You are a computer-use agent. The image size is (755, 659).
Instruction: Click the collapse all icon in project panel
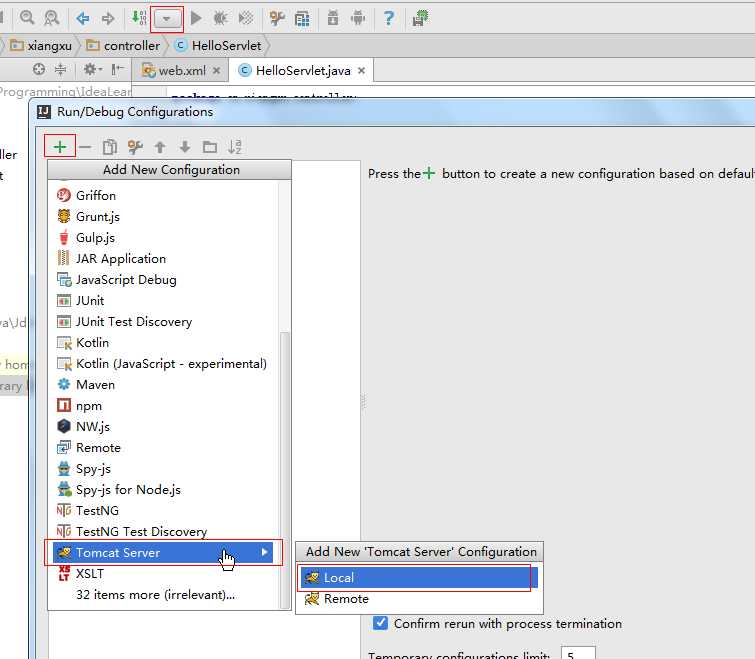click(x=61, y=70)
